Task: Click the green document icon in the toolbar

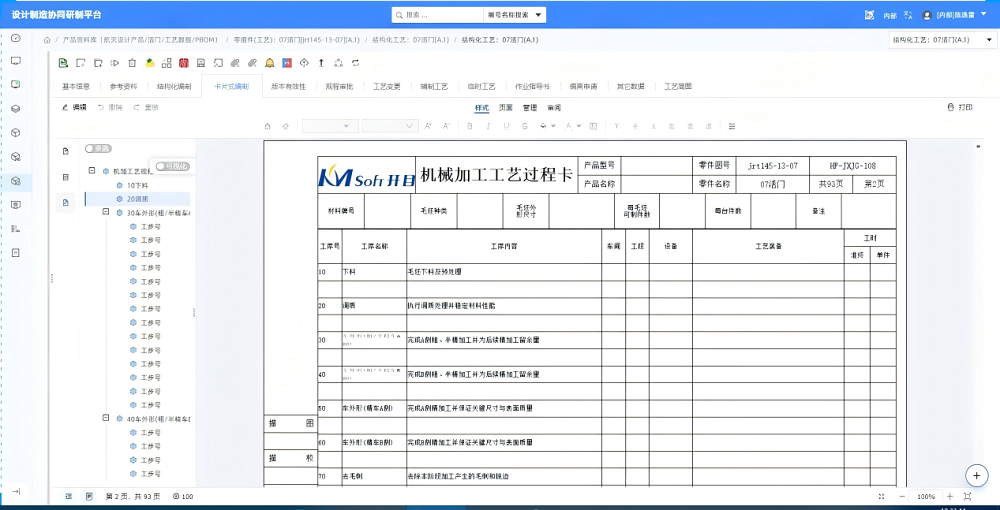Action: 63,63
